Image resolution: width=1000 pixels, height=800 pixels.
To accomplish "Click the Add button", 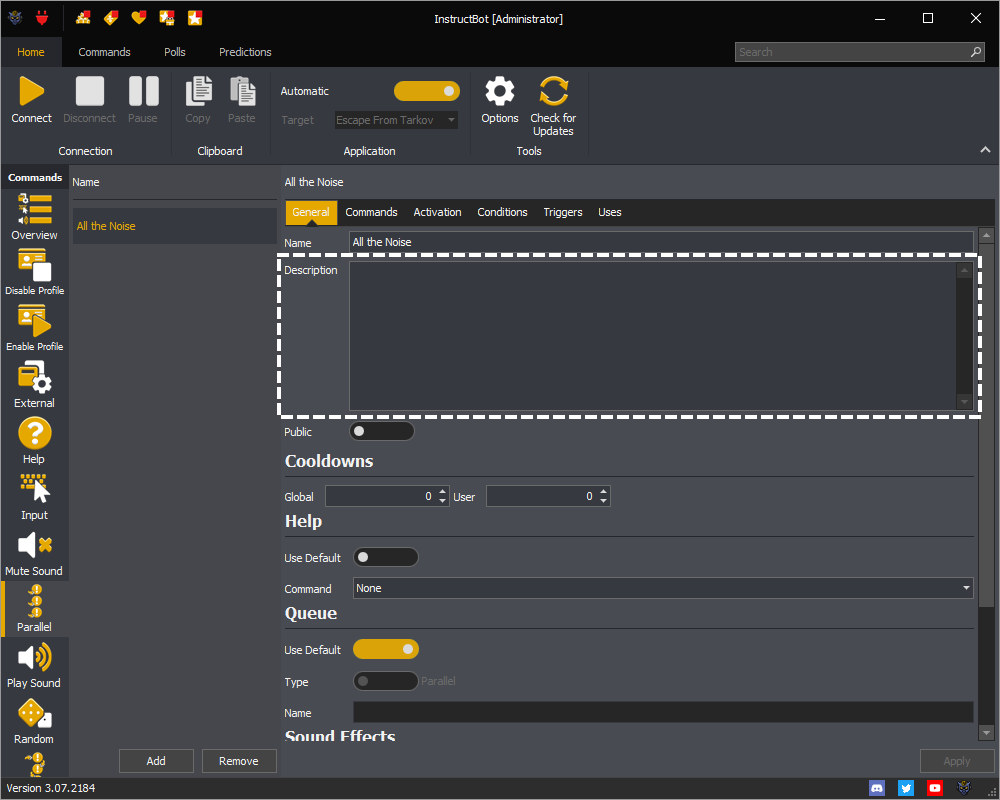I will point(156,761).
